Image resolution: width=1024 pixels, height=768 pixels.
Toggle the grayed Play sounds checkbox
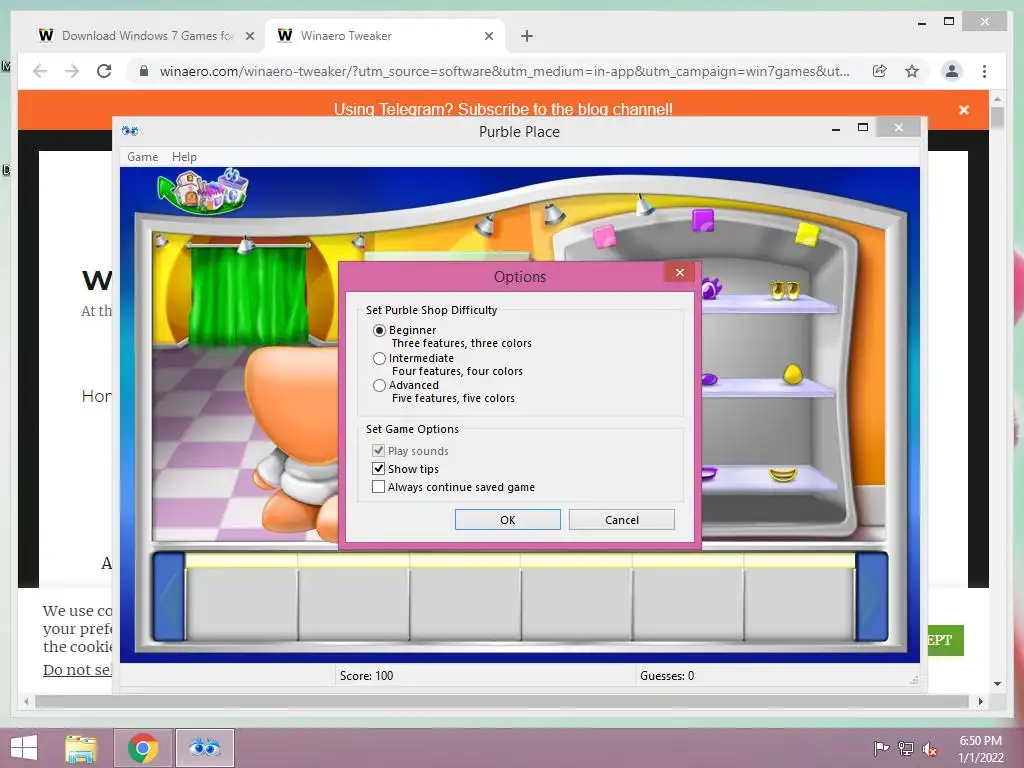click(x=378, y=451)
